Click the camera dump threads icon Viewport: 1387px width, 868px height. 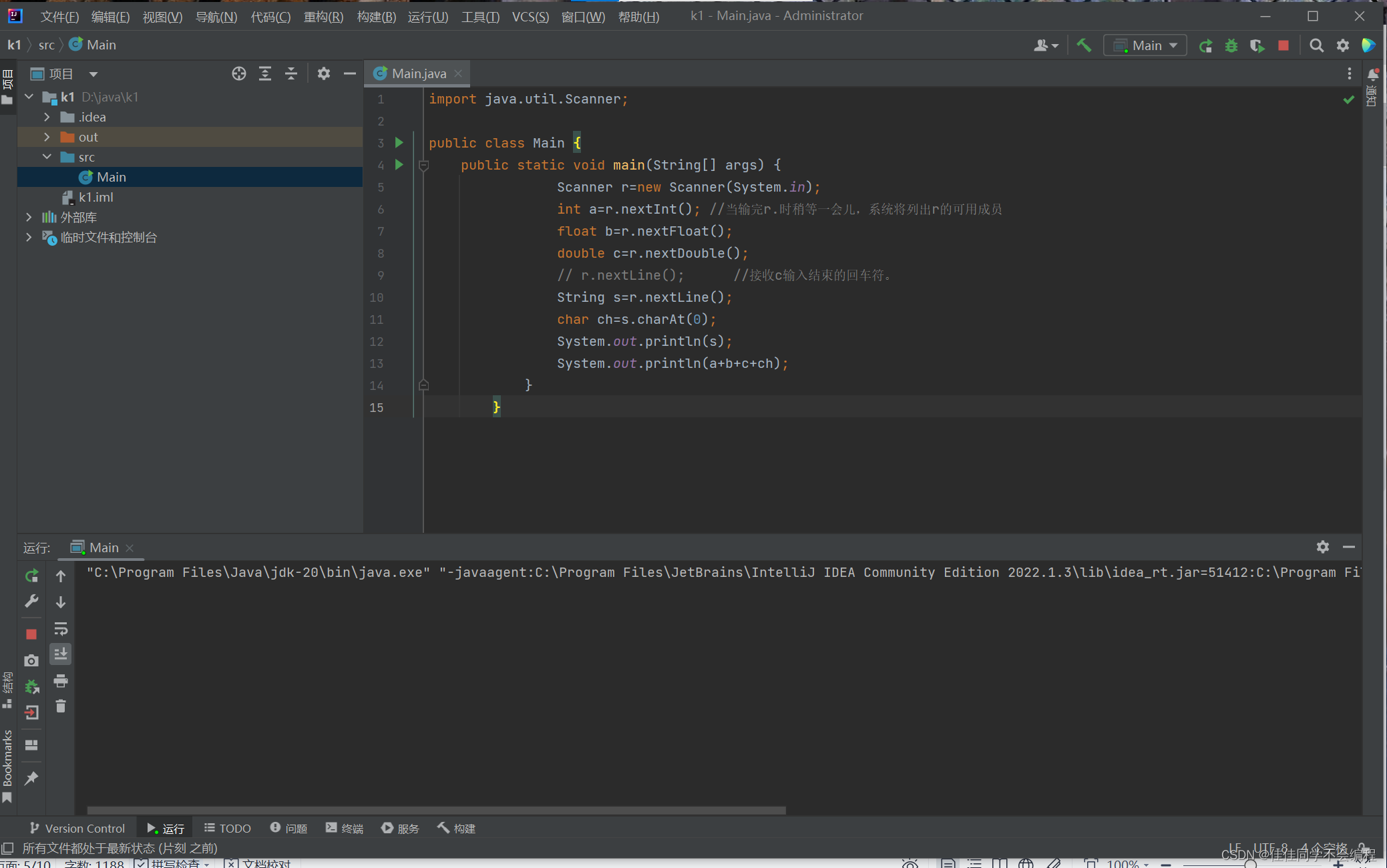[31, 660]
